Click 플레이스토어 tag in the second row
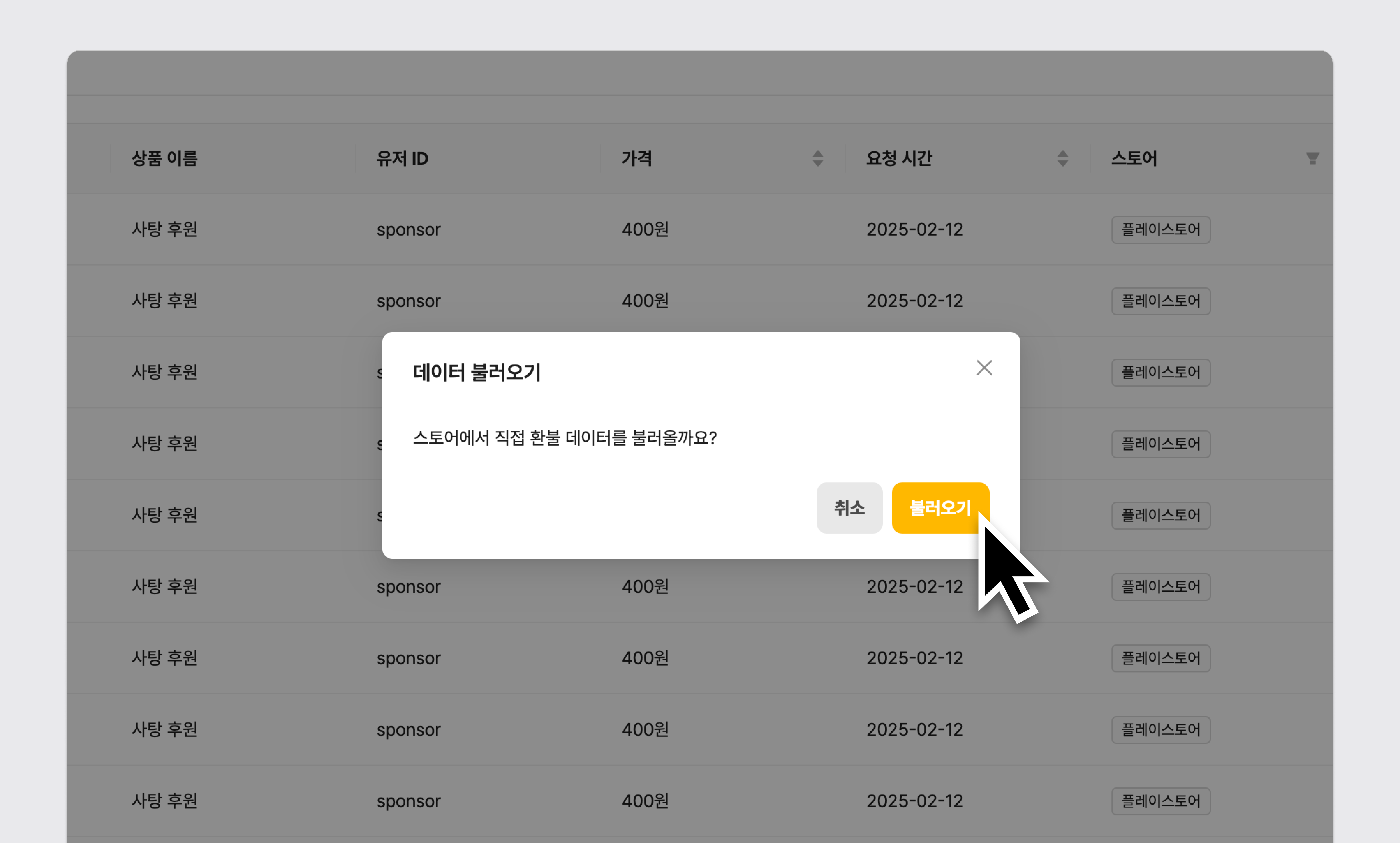 point(1160,301)
